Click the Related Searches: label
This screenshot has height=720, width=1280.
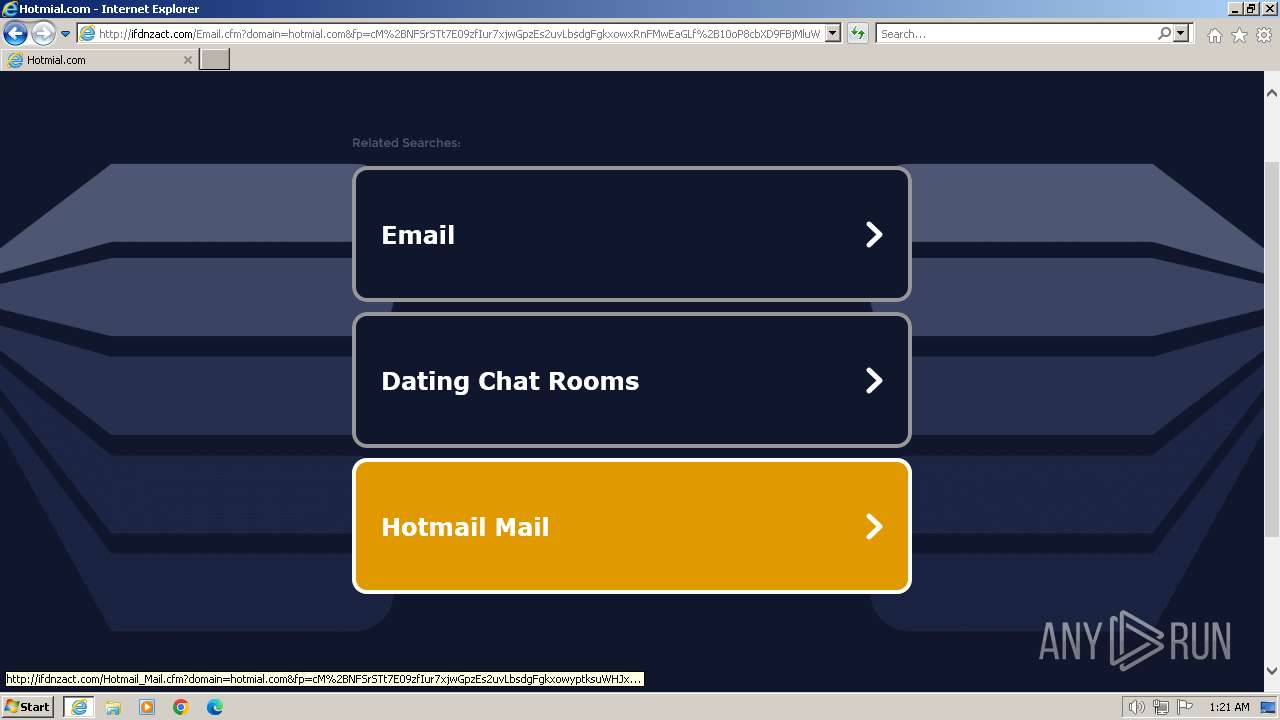[x=406, y=143]
